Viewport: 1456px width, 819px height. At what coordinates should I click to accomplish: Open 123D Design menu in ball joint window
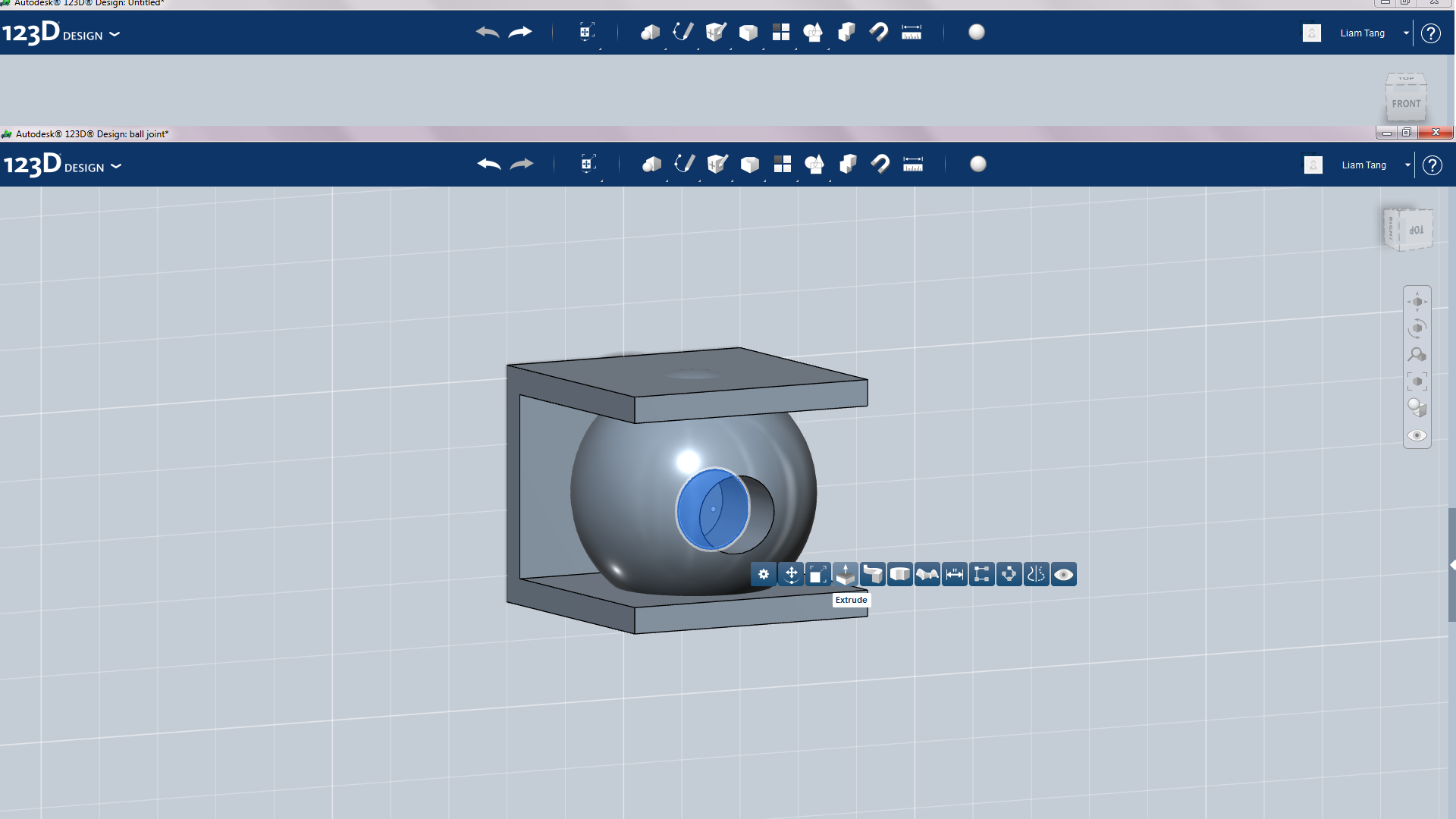tap(62, 165)
